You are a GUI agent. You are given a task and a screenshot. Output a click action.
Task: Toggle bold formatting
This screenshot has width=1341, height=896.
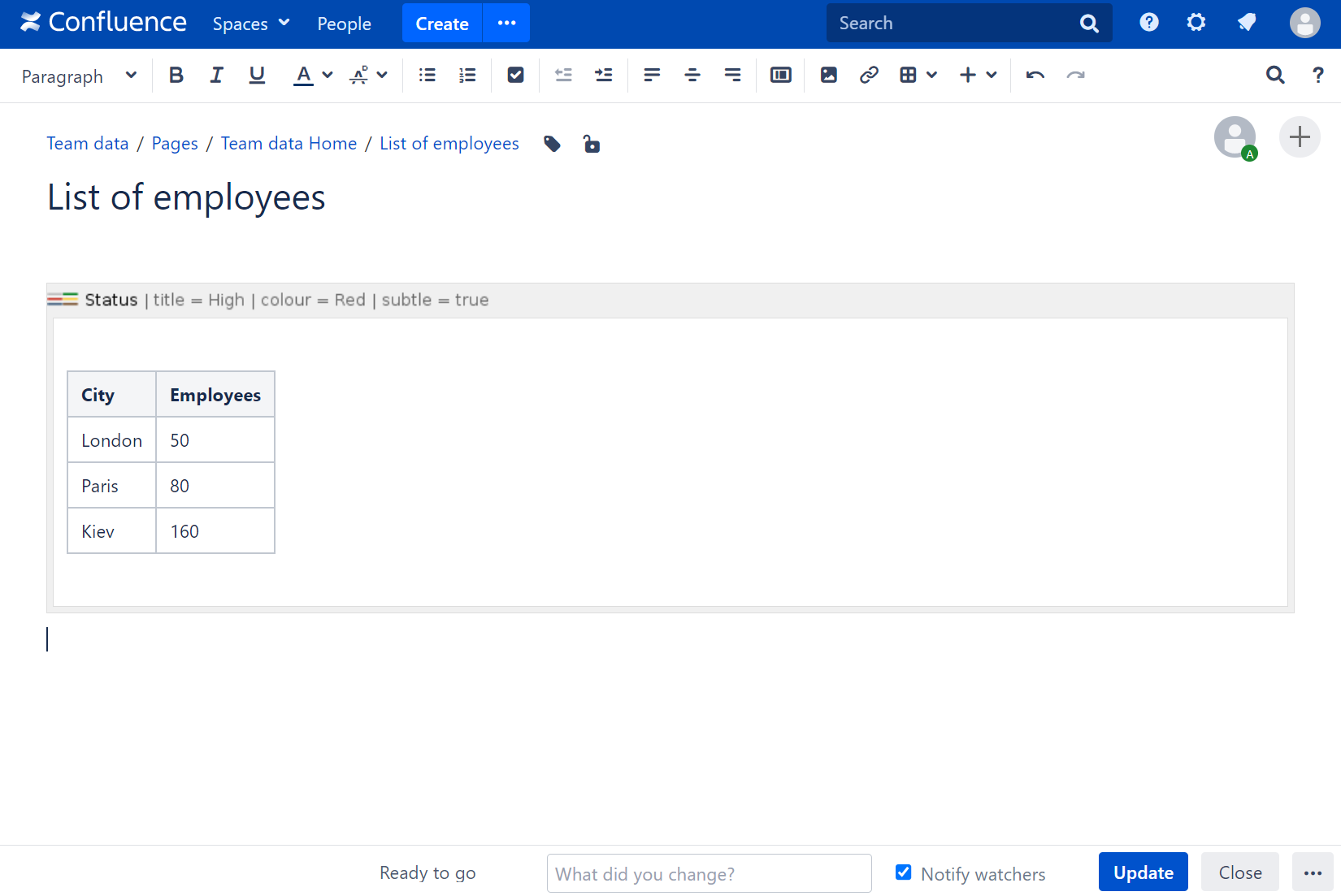tap(176, 76)
